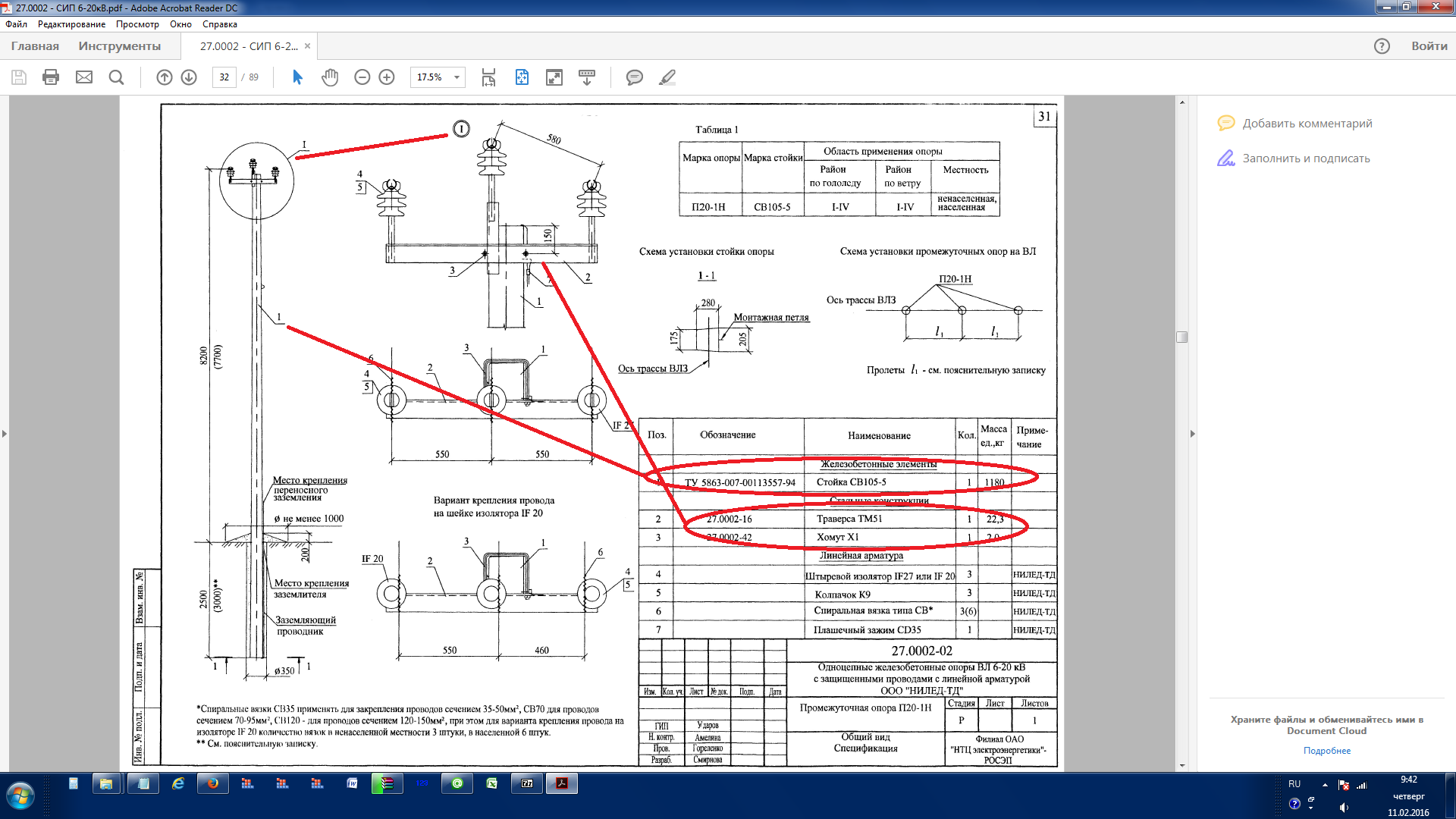This screenshot has height=819, width=1456.
Task: Click the page number input field
Action: (224, 77)
